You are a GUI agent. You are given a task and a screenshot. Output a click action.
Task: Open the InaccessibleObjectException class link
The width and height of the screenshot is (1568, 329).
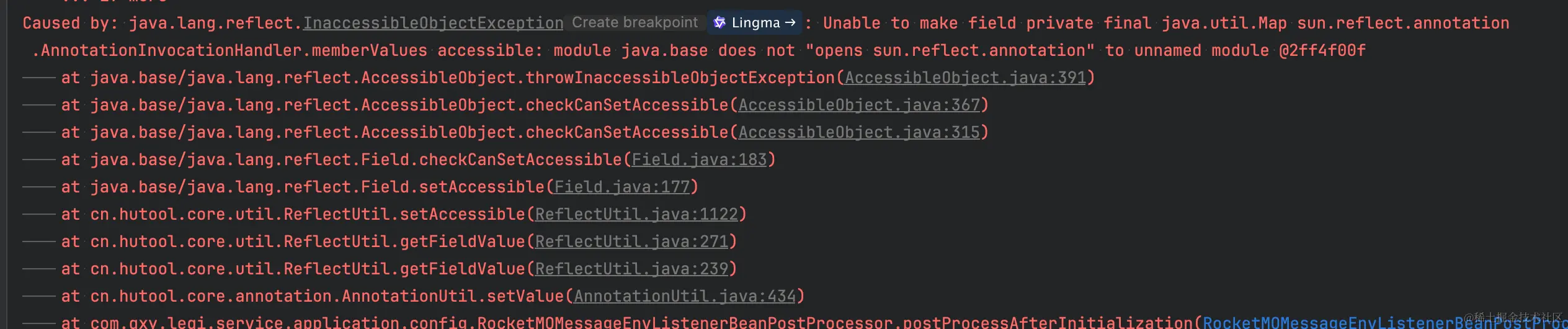tap(433, 24)
